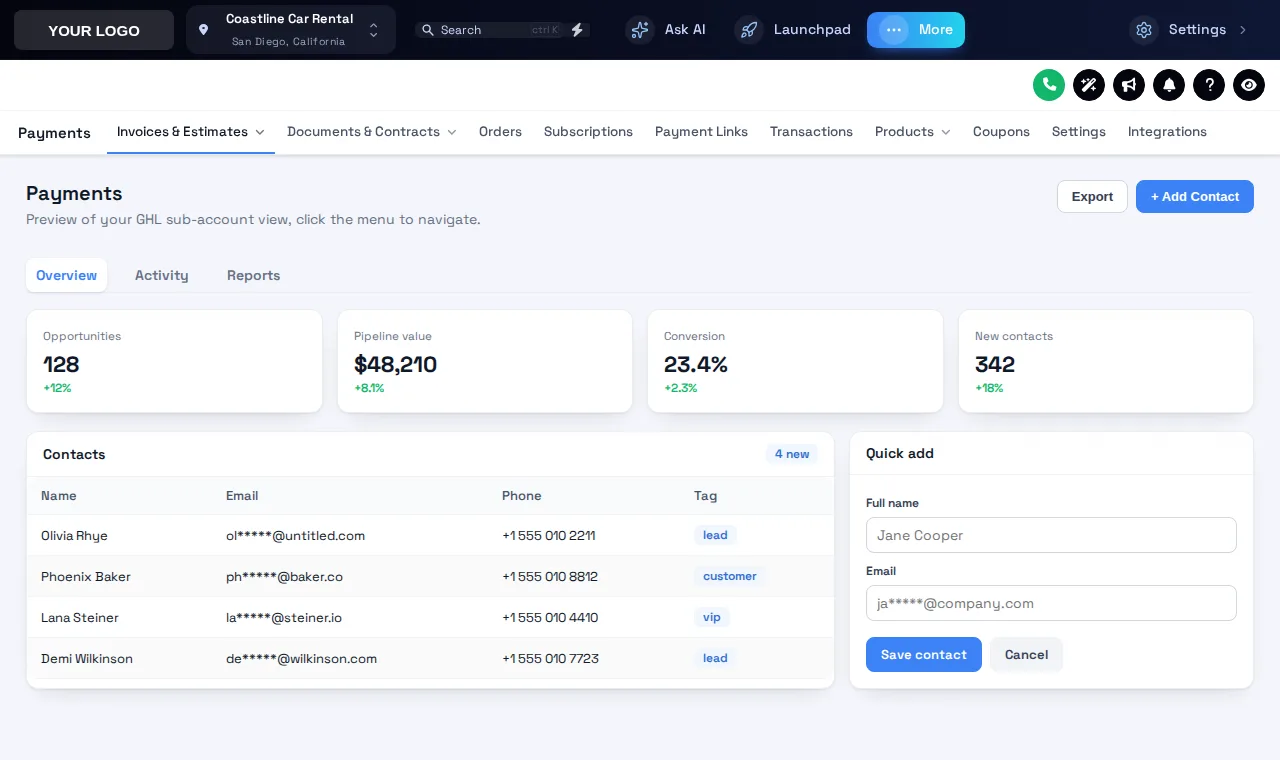Toggle the eye preview icon
Viewport: 1280px width, 760px height.
1249,85
